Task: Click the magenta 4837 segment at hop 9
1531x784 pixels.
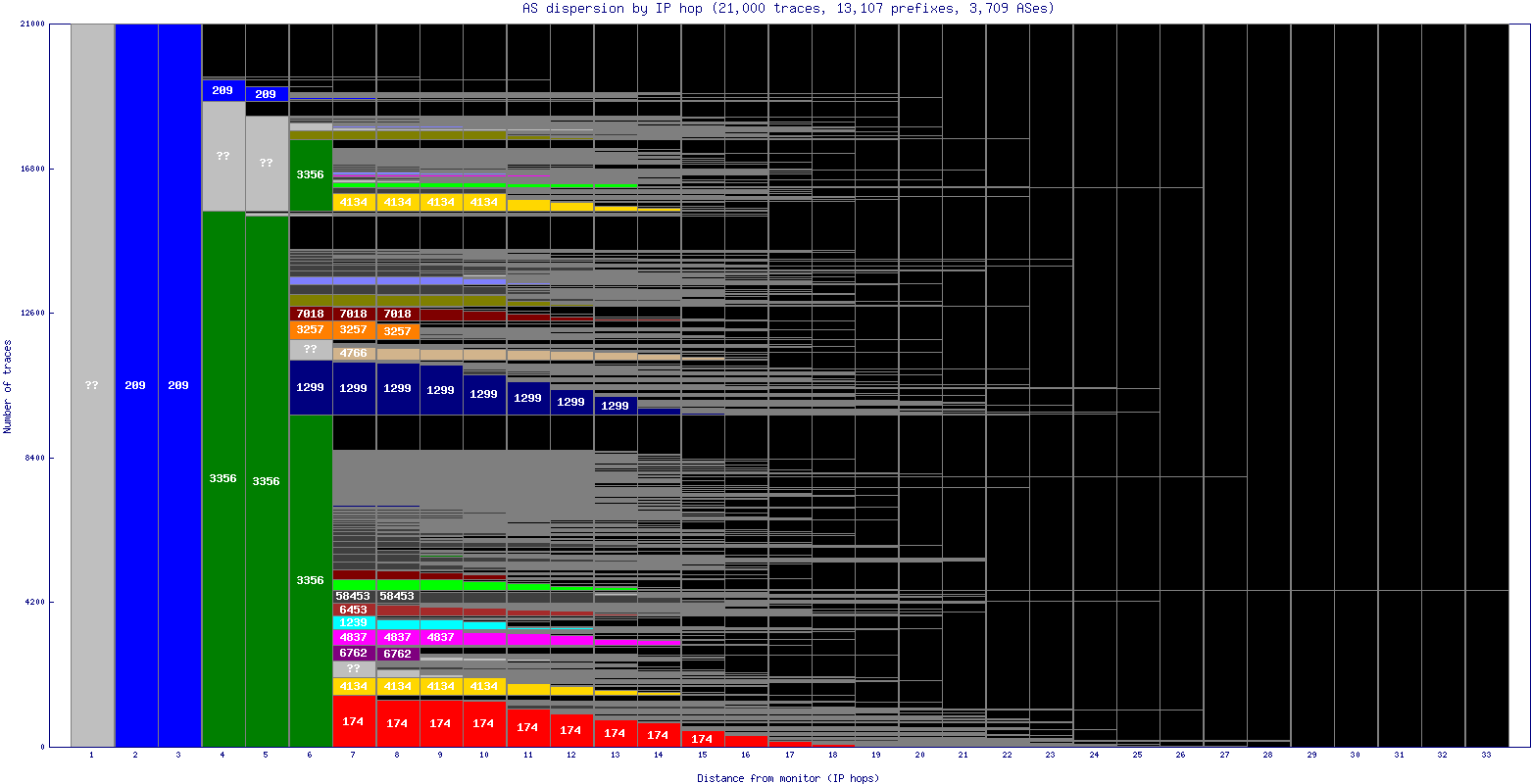Action: (441, 637)
